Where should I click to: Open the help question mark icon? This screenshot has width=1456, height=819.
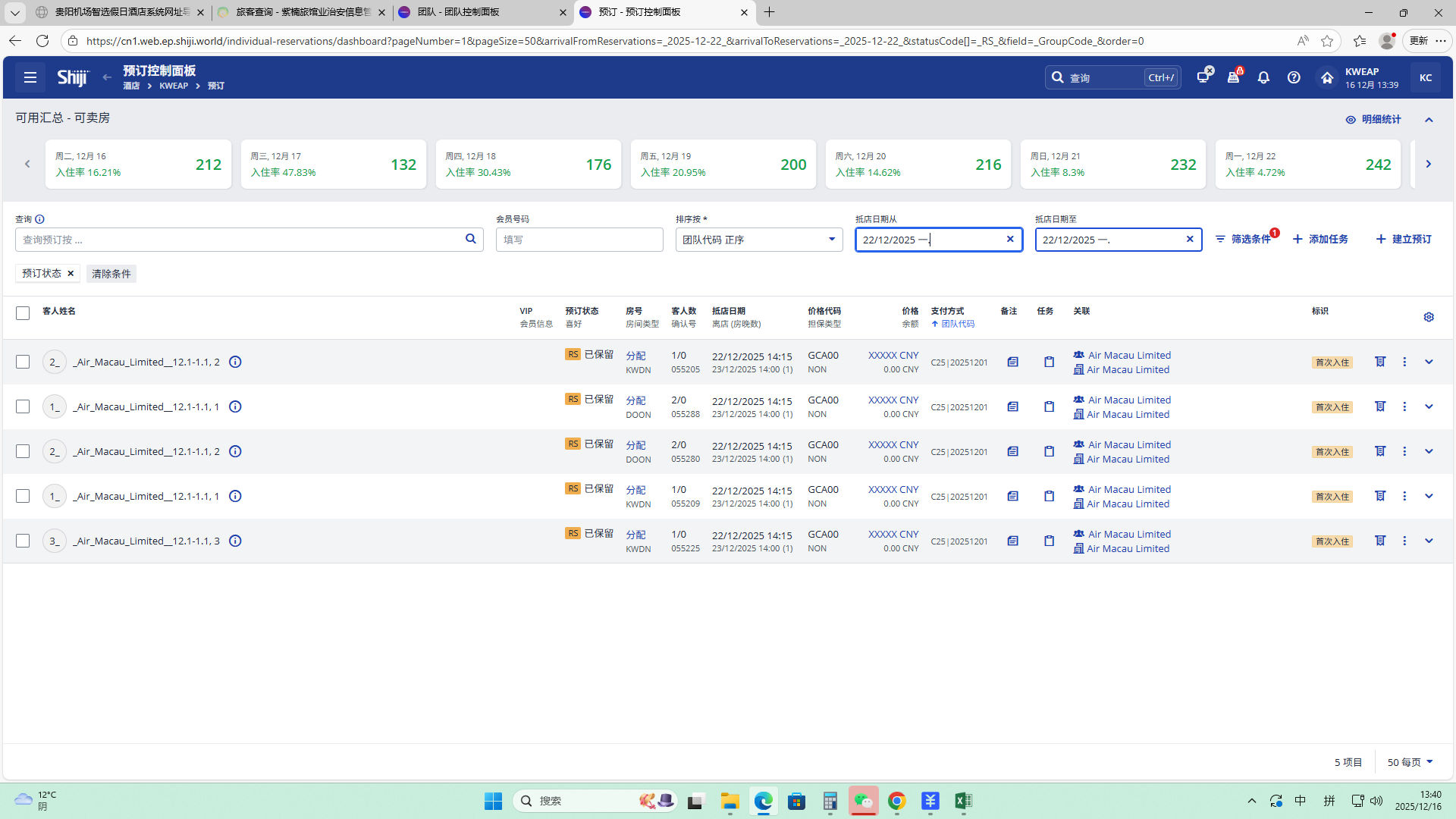[1294, 77]
